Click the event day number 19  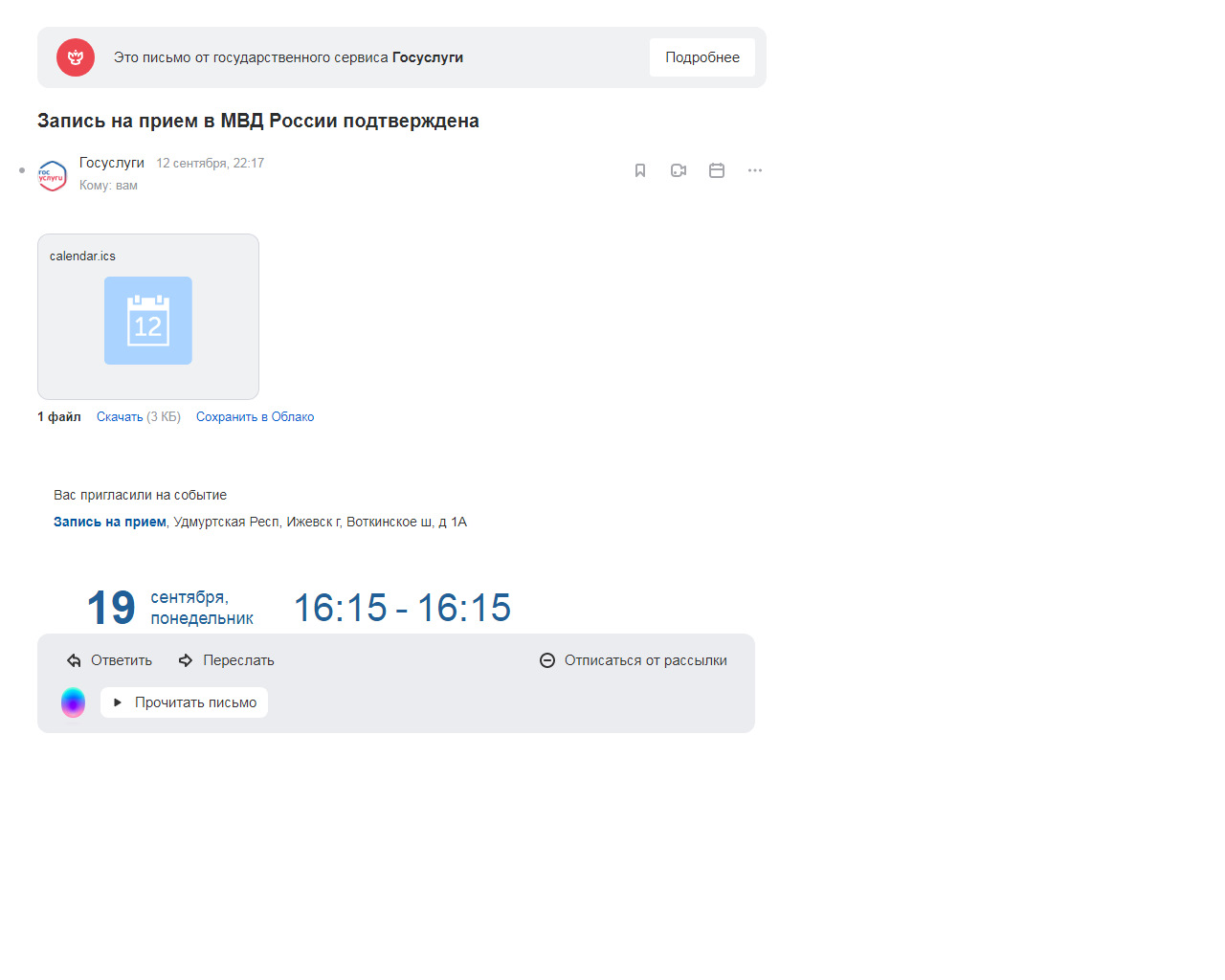click(x=111, y=608)
